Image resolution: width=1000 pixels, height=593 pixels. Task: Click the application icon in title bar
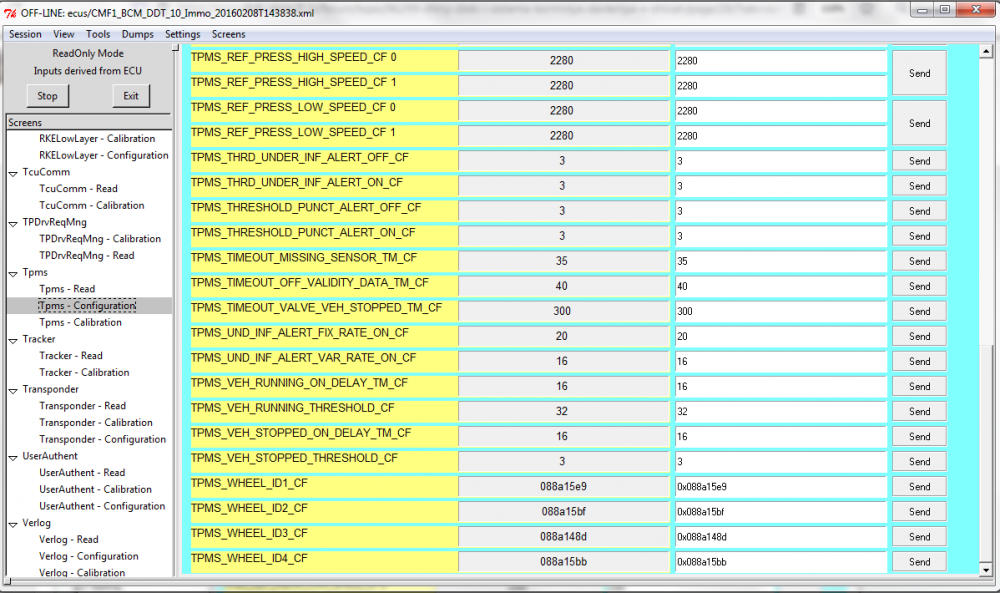(10, 13)
